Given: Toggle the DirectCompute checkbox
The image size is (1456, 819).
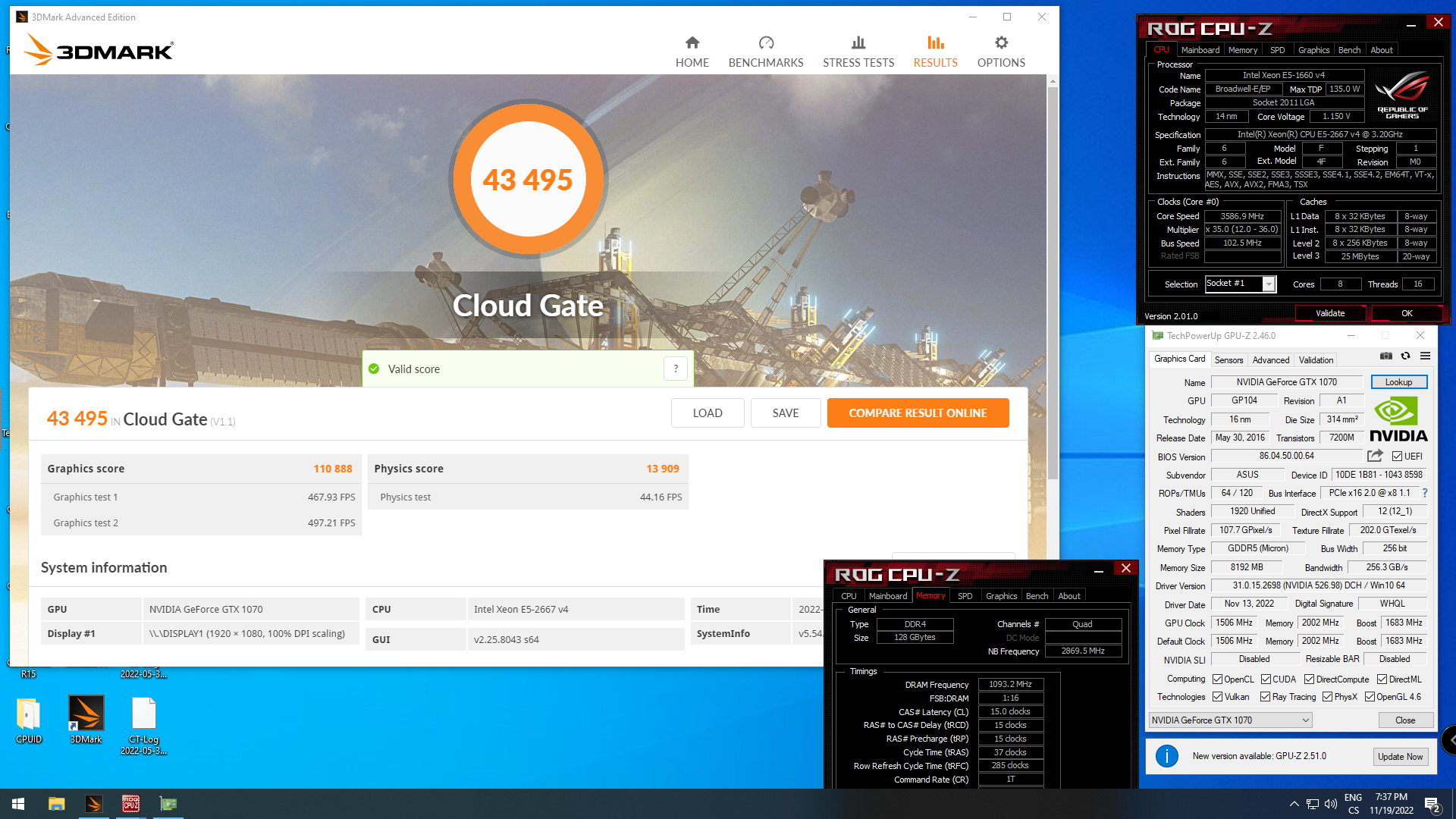Looking at the screenshot, I should click(x=1309, y=679).
